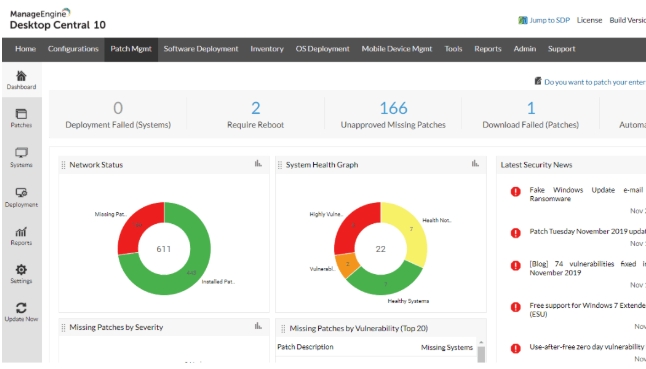646x369 pixels.
Task: Open the 166 Unapproved Missing Patches count
Action: pos(393,108)
